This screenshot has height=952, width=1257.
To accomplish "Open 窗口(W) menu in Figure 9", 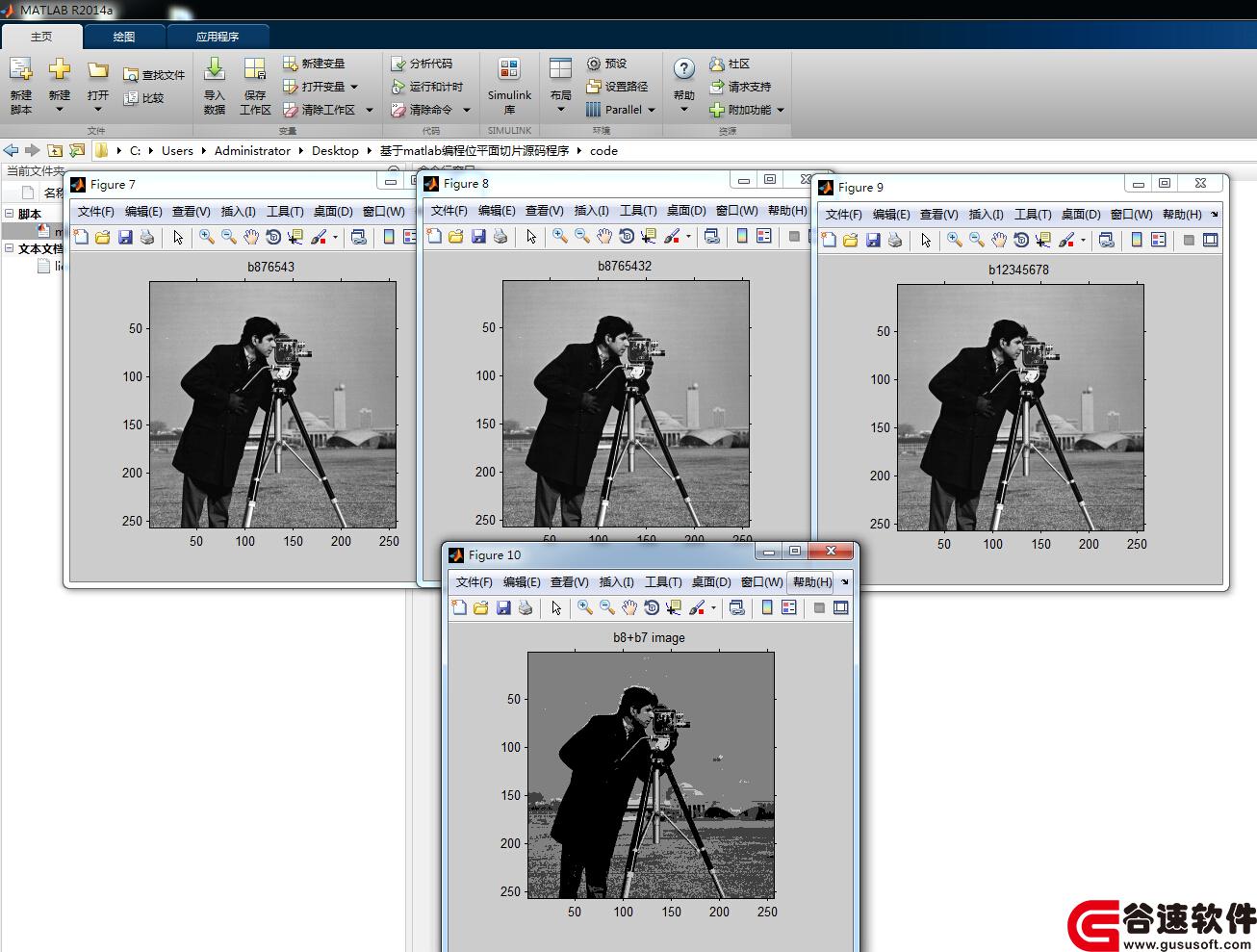I will tap(1131, 215).
